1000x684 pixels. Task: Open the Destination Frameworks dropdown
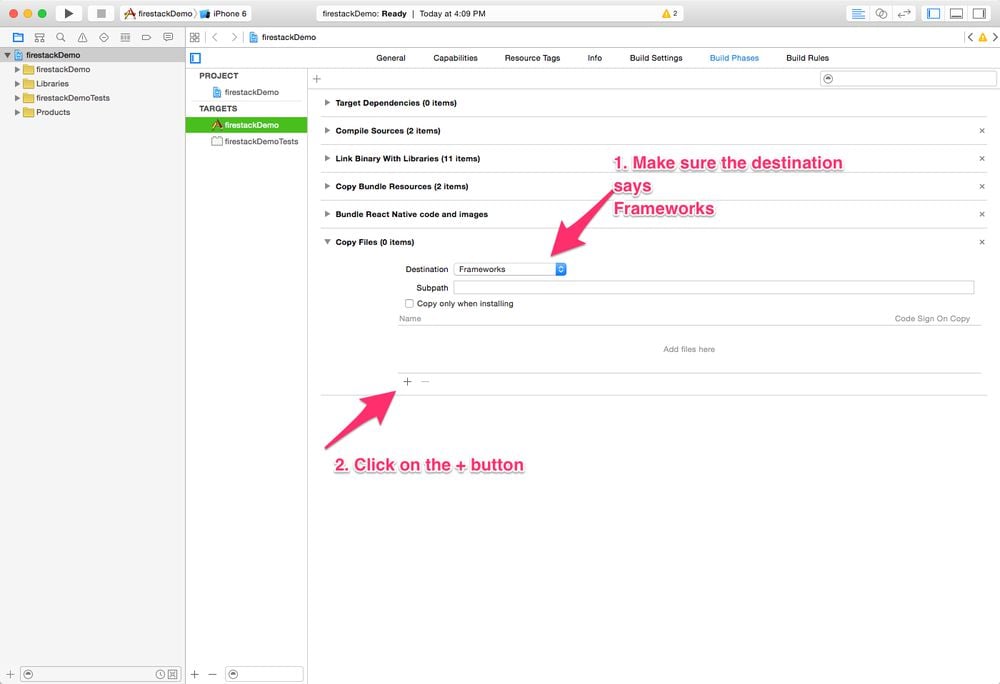coord(510,270)
